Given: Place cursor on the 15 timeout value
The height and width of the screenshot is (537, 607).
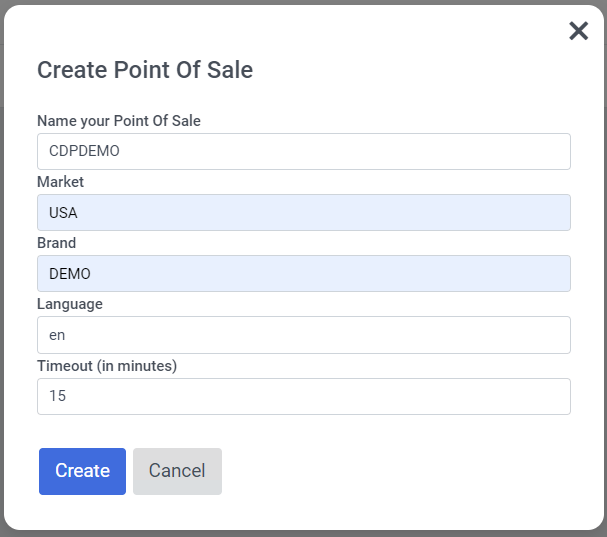Looking at the screenshot, I should coord(57,396).
